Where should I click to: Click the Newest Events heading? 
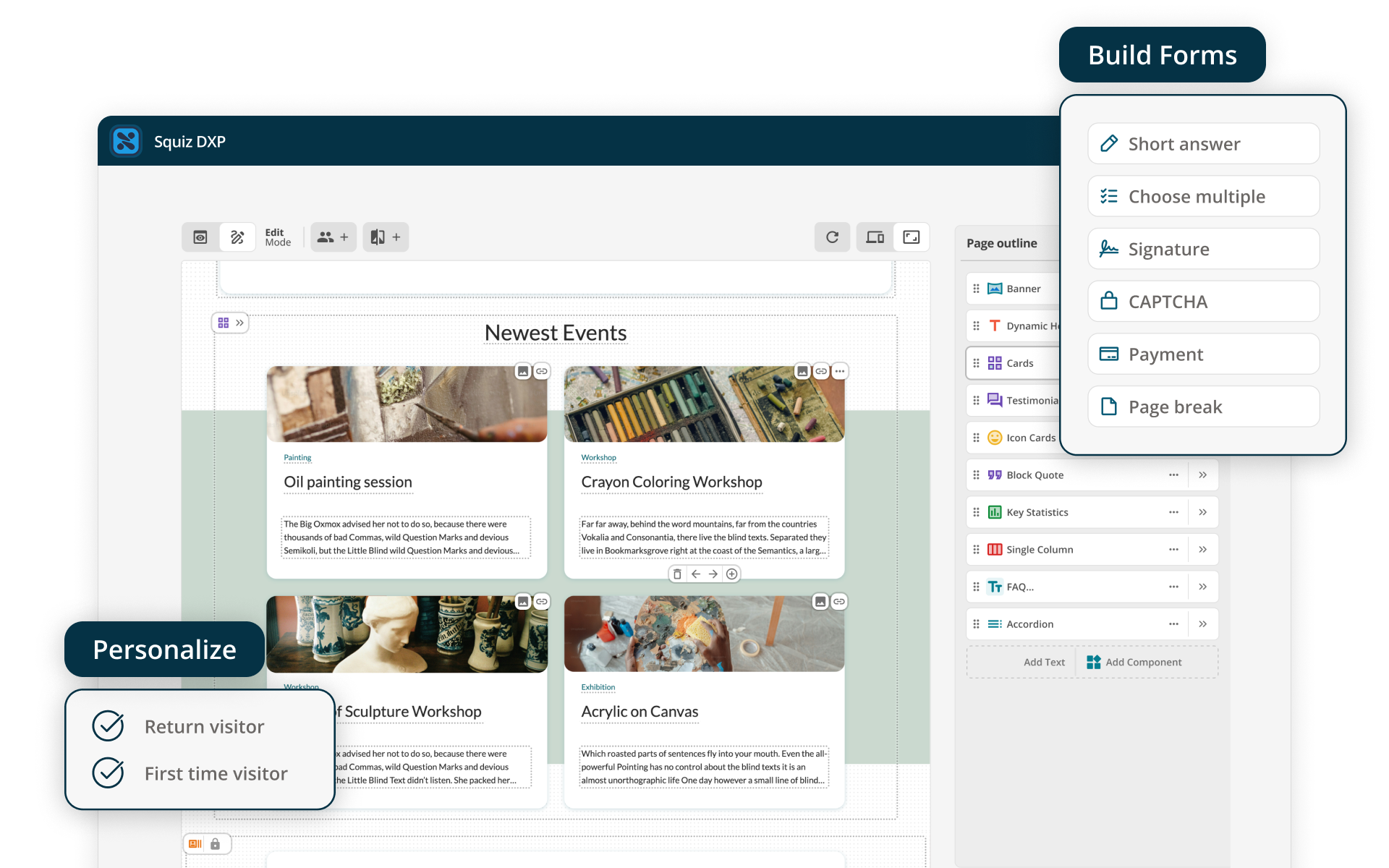(556, 333)
